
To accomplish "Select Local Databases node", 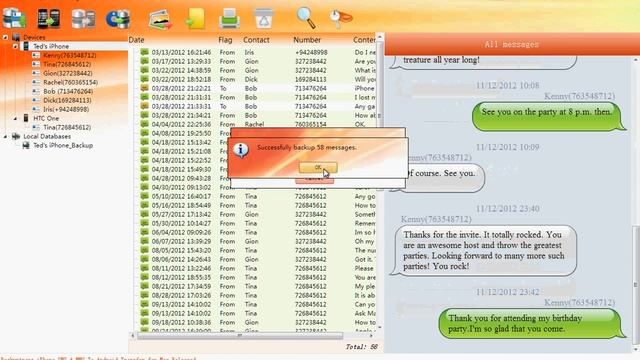I will (47, 136).
